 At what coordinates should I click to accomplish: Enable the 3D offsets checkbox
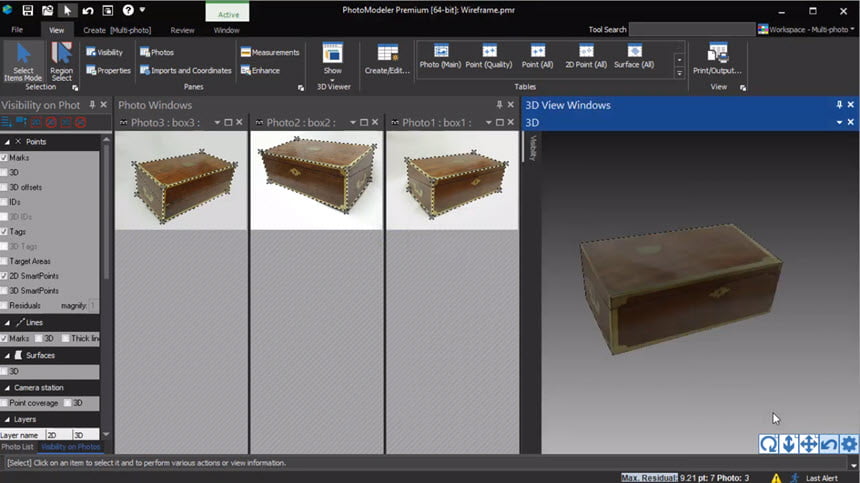click(x=4, y=187)
